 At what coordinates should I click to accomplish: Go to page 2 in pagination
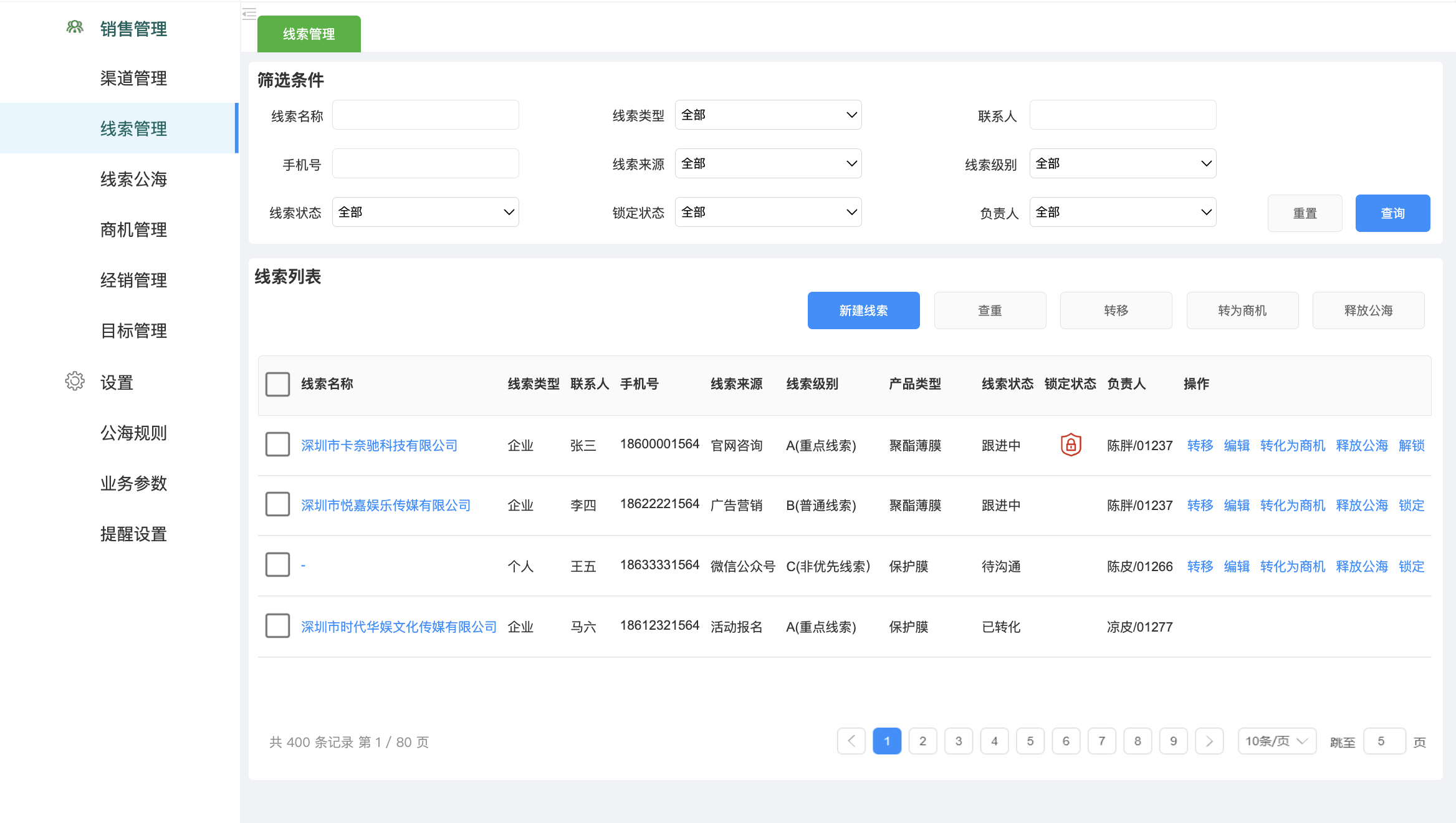point(923,741)
